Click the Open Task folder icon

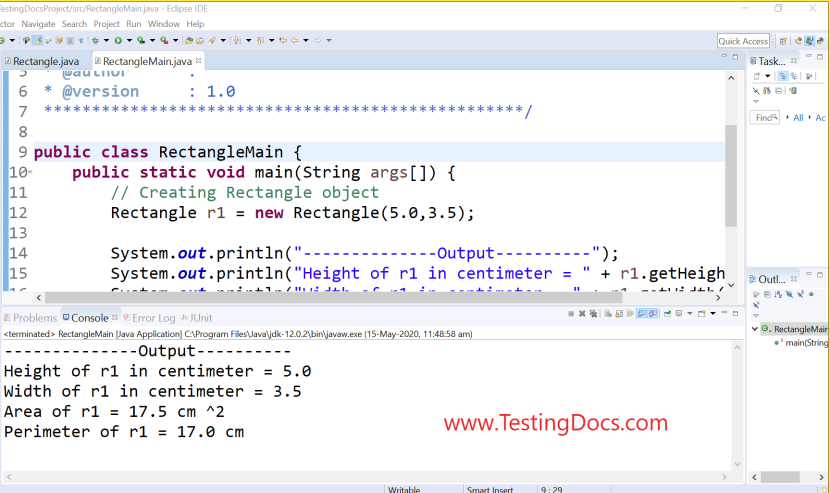click(x=200, y=40)
